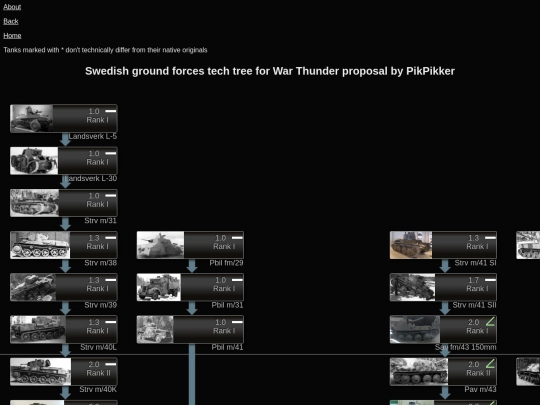Screen dimensions: 540x405
Task: Select the Strv m/31 Rank I panel
Action: (x=88, y=203)
